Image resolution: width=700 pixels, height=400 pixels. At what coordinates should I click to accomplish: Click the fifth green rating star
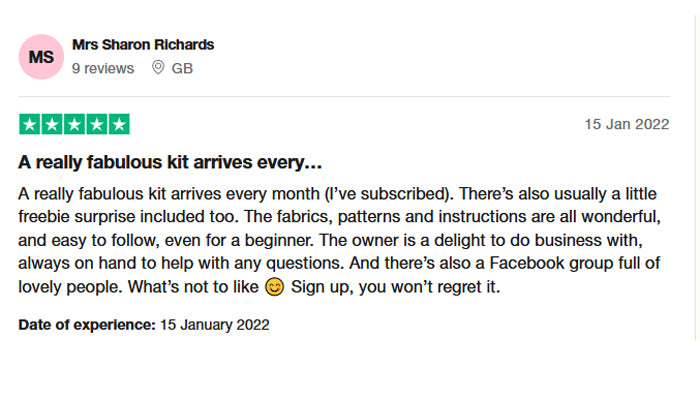(118, 125)
